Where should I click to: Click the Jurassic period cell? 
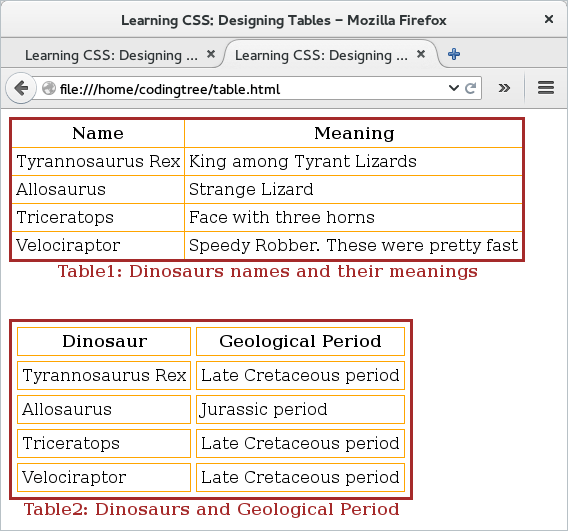[x=300, y=410]
